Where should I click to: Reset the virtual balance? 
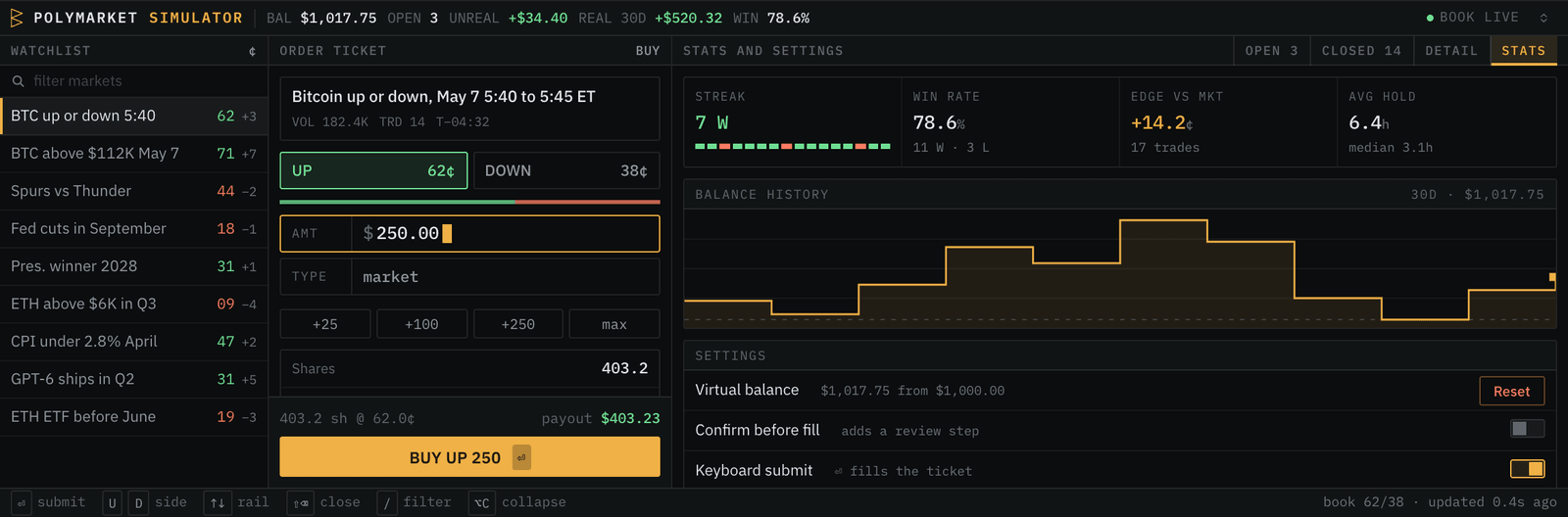click(1511, 391)
